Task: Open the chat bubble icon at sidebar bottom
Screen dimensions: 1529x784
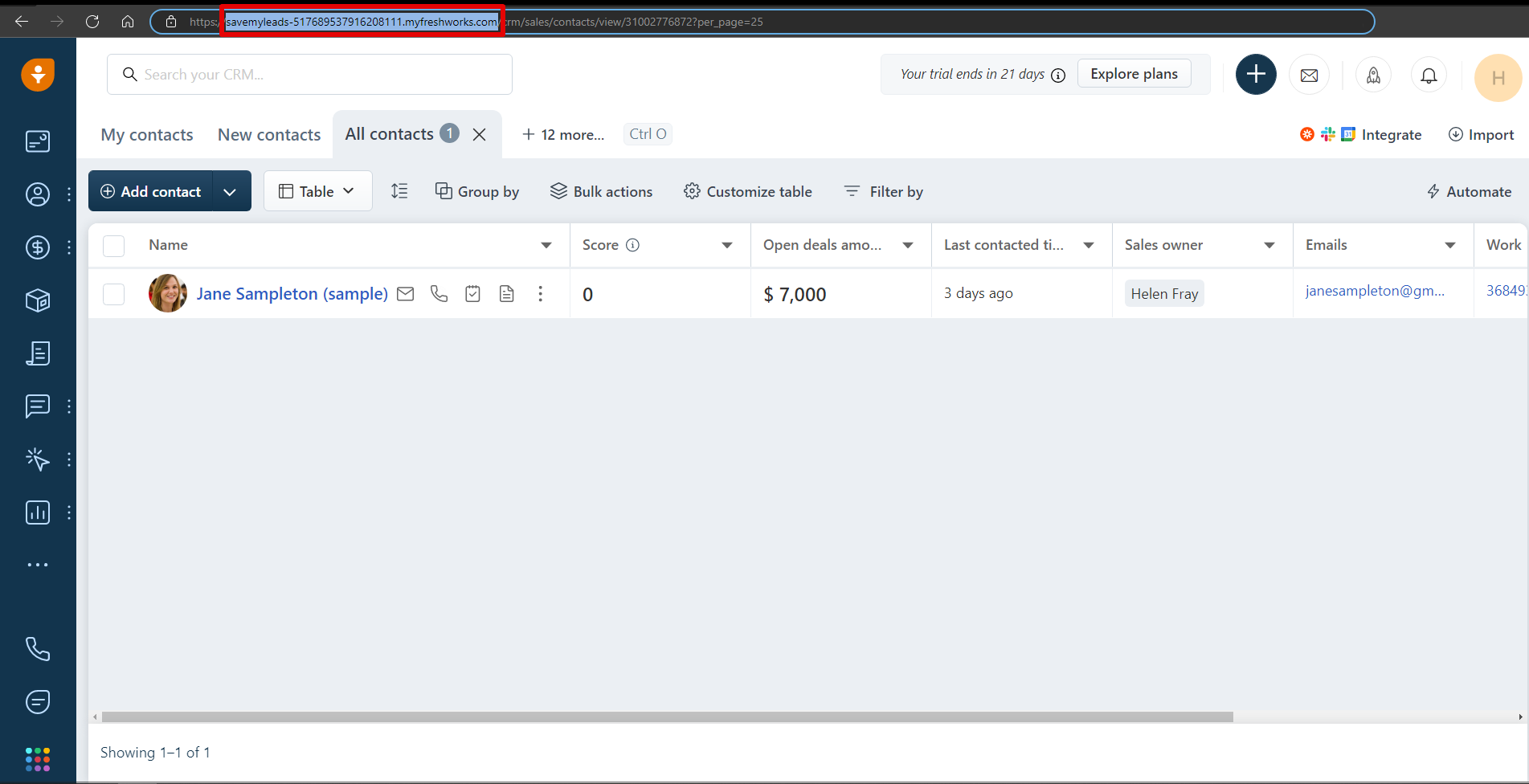Action: coord(38,702)
